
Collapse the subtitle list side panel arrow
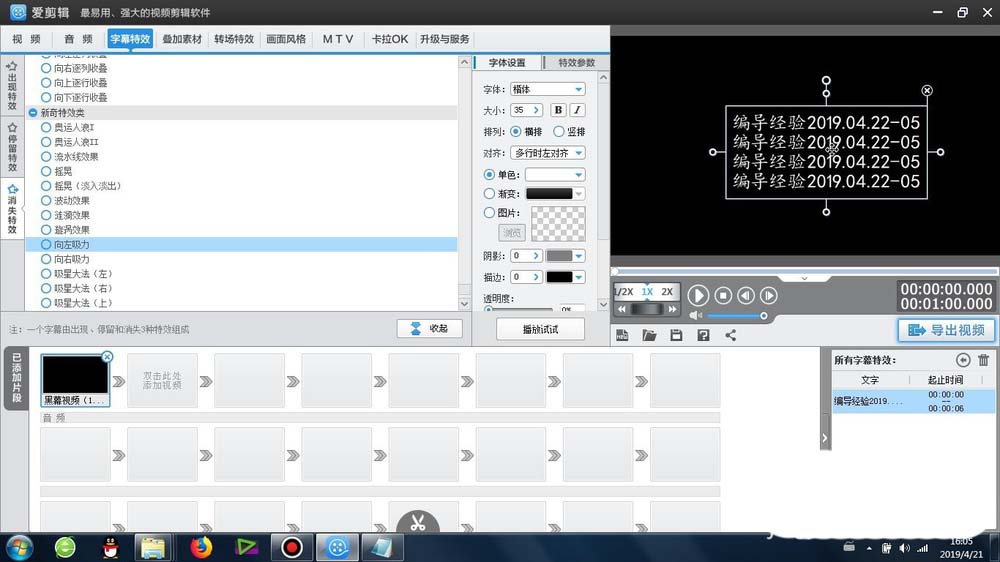[x=825, y=438]
